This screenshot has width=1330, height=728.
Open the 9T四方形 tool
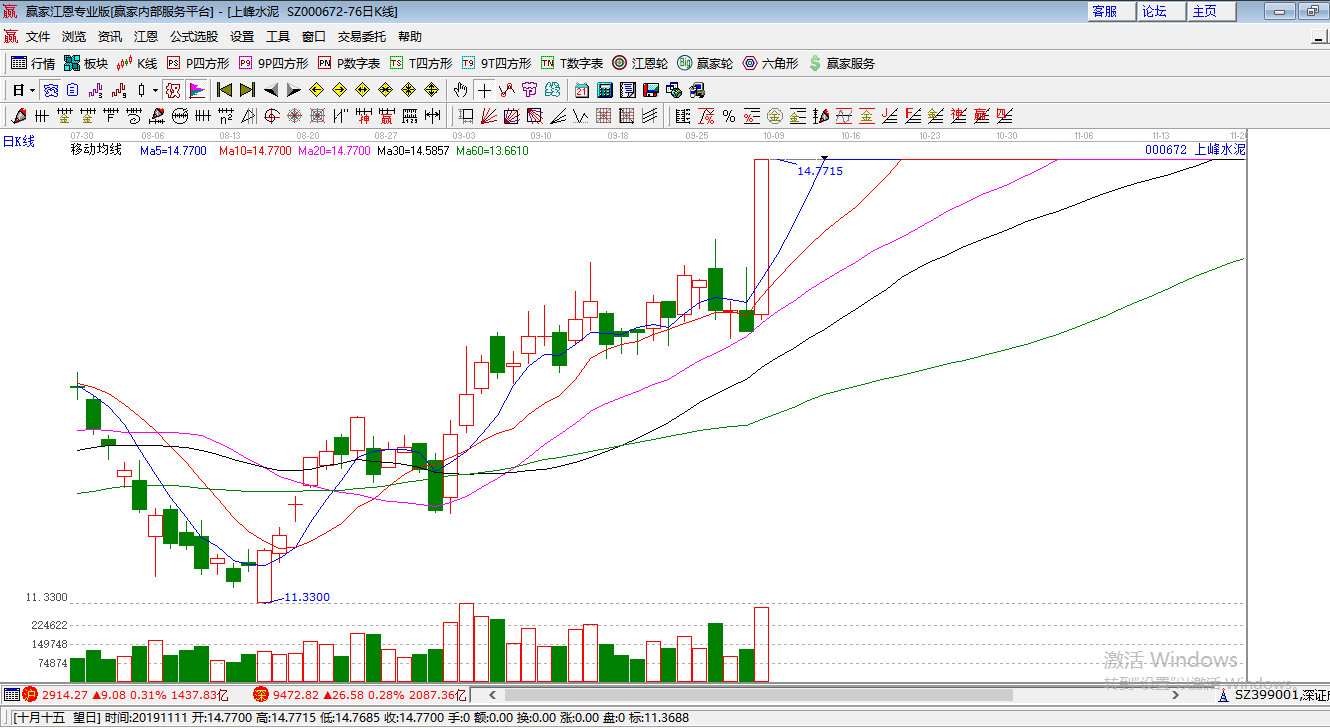coord(496,63)
